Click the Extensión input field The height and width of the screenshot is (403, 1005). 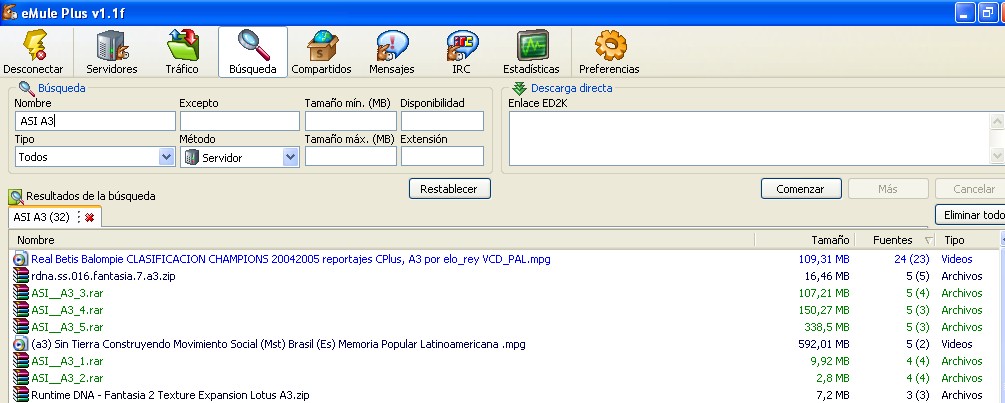442,156
